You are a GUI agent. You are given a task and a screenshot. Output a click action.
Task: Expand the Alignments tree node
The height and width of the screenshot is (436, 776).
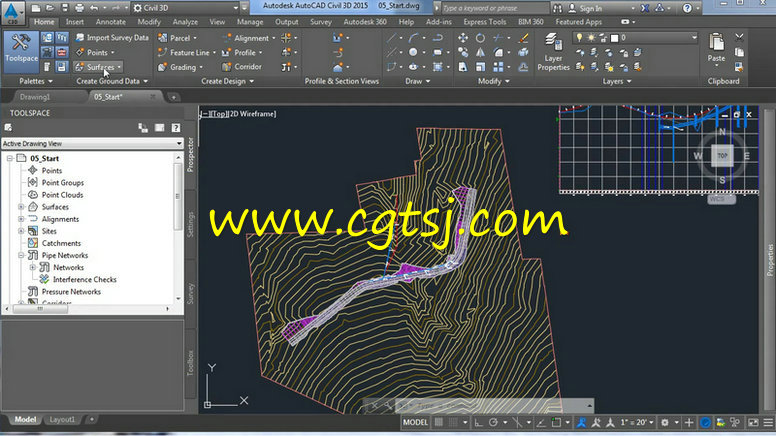pos(21,219)
